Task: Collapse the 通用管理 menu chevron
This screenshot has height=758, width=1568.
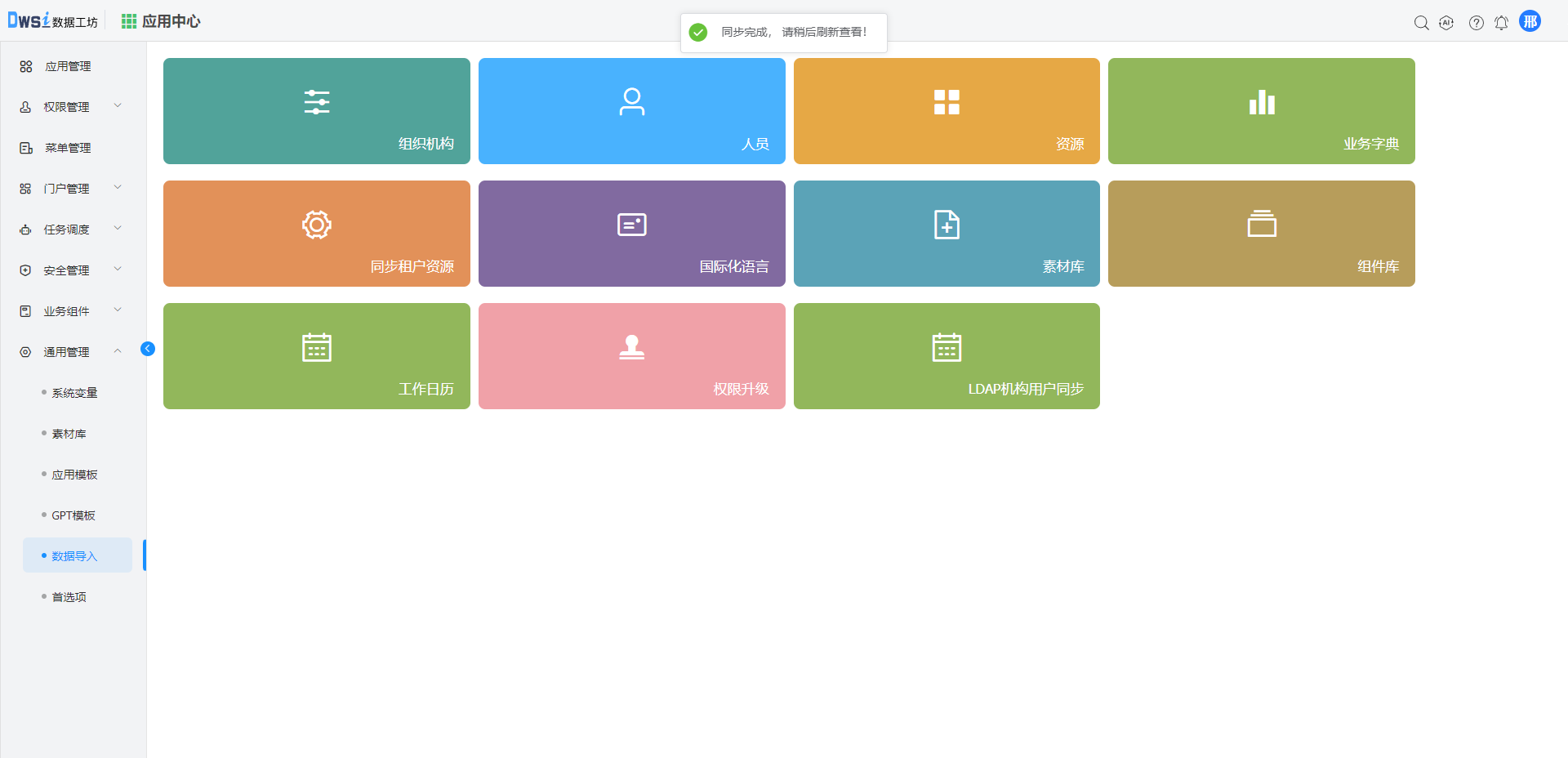Action: pyautogui.click(x=118, y=351)
